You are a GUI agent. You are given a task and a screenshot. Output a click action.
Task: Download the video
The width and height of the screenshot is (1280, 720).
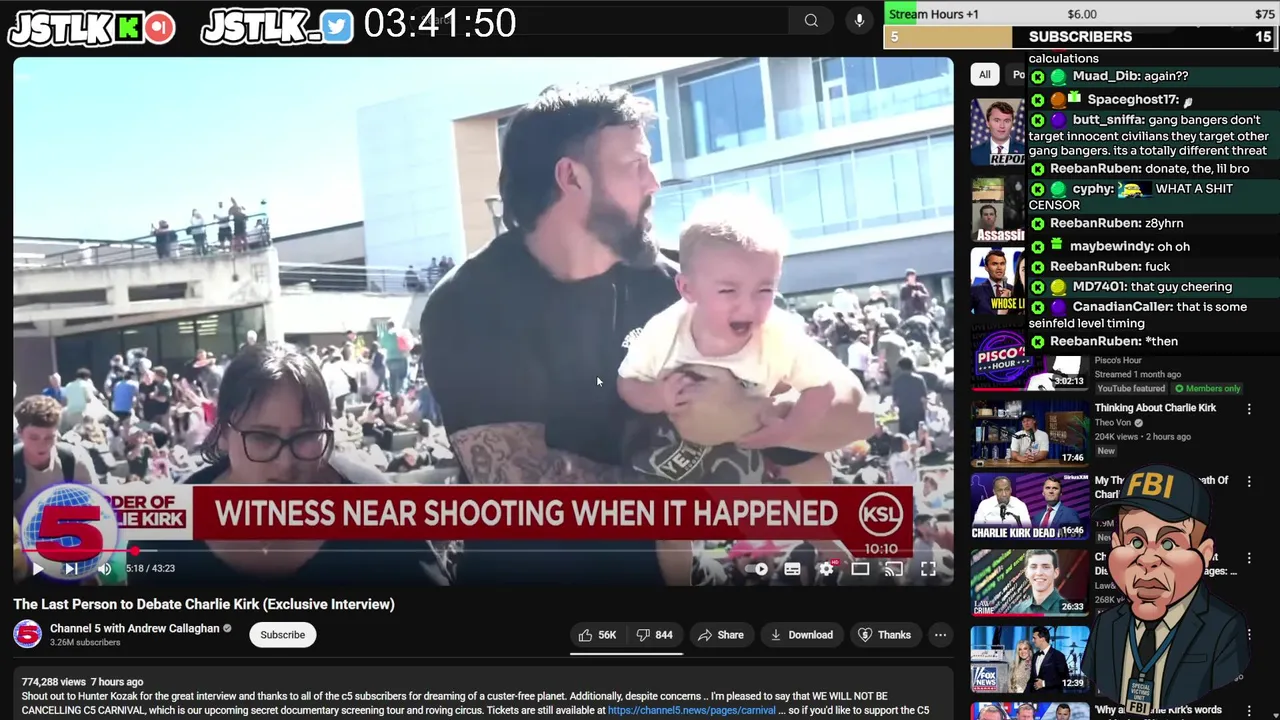(801, 635)
